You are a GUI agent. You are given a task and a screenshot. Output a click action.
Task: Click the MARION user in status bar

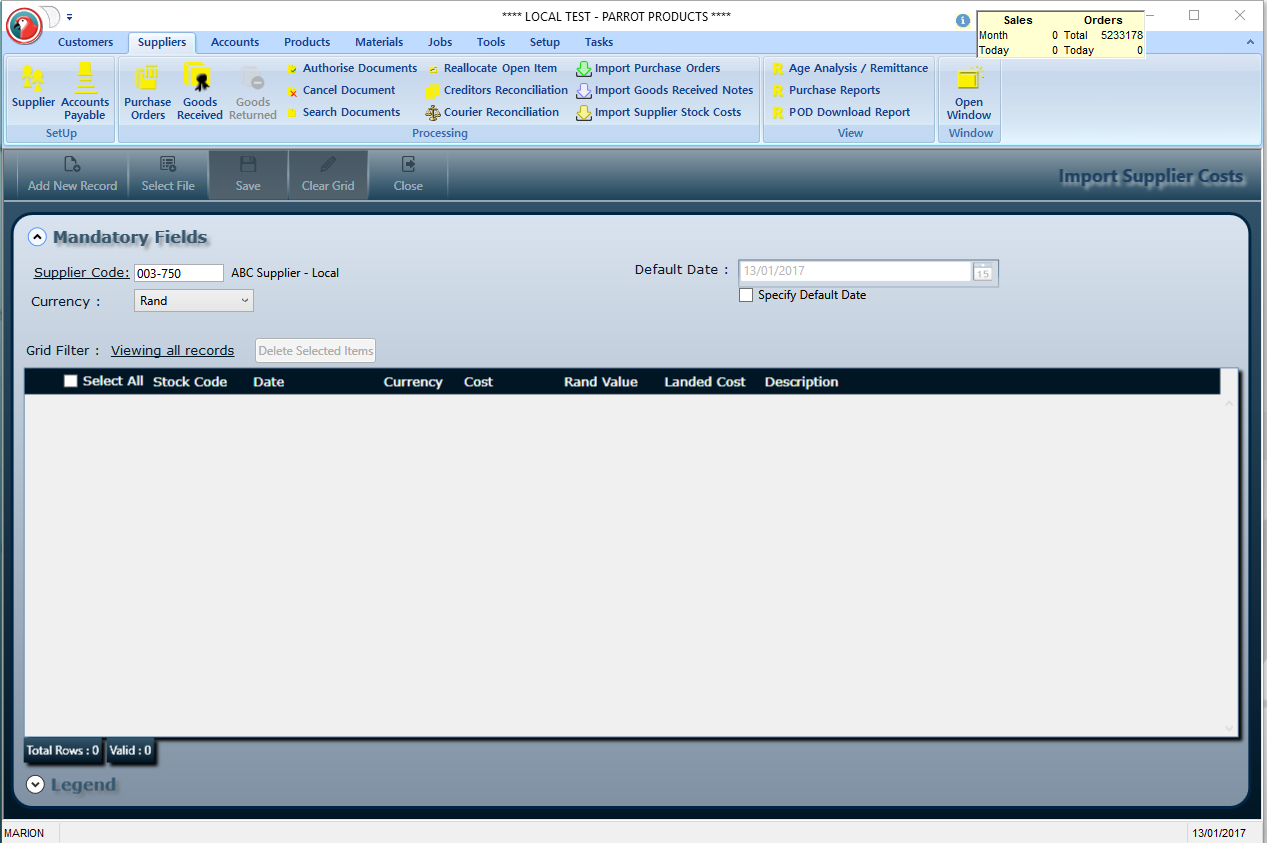(x=25, y=833)
